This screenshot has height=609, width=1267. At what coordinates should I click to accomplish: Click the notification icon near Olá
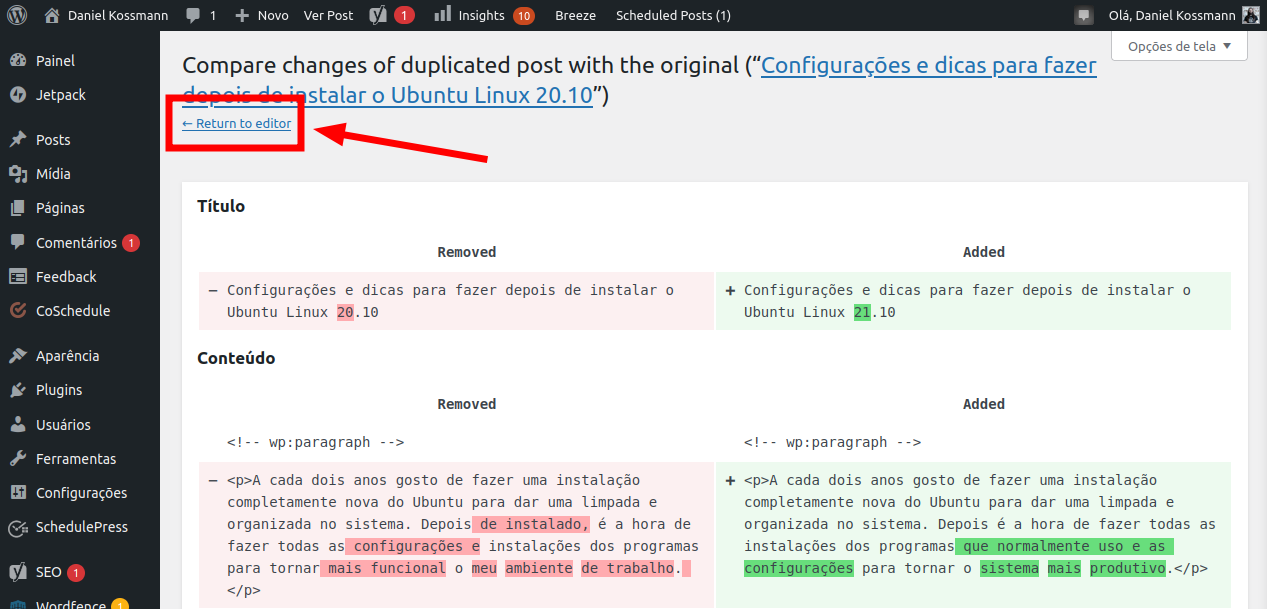coord(1083,16)
